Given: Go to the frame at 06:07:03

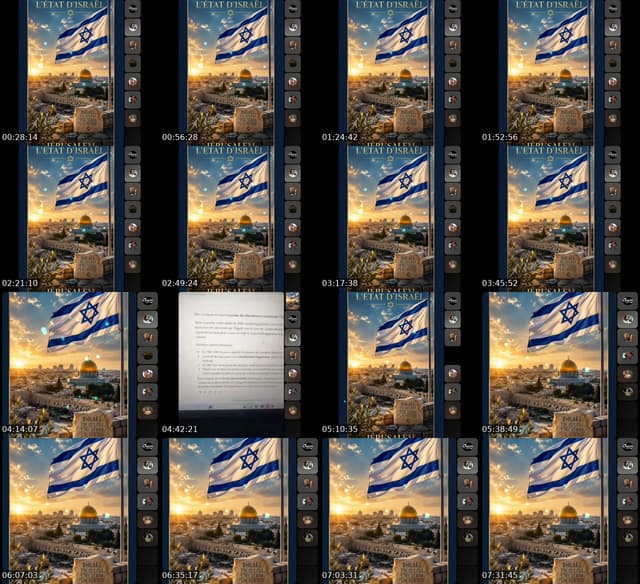Looking at the screenshot, I should click(x=80, y=511).
